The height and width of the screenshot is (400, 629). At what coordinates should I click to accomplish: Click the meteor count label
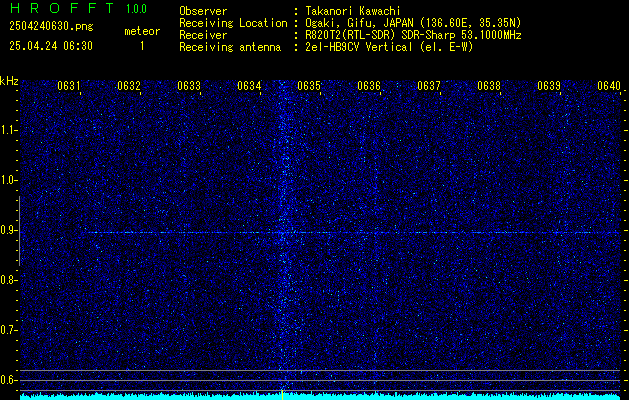[142, 31]
